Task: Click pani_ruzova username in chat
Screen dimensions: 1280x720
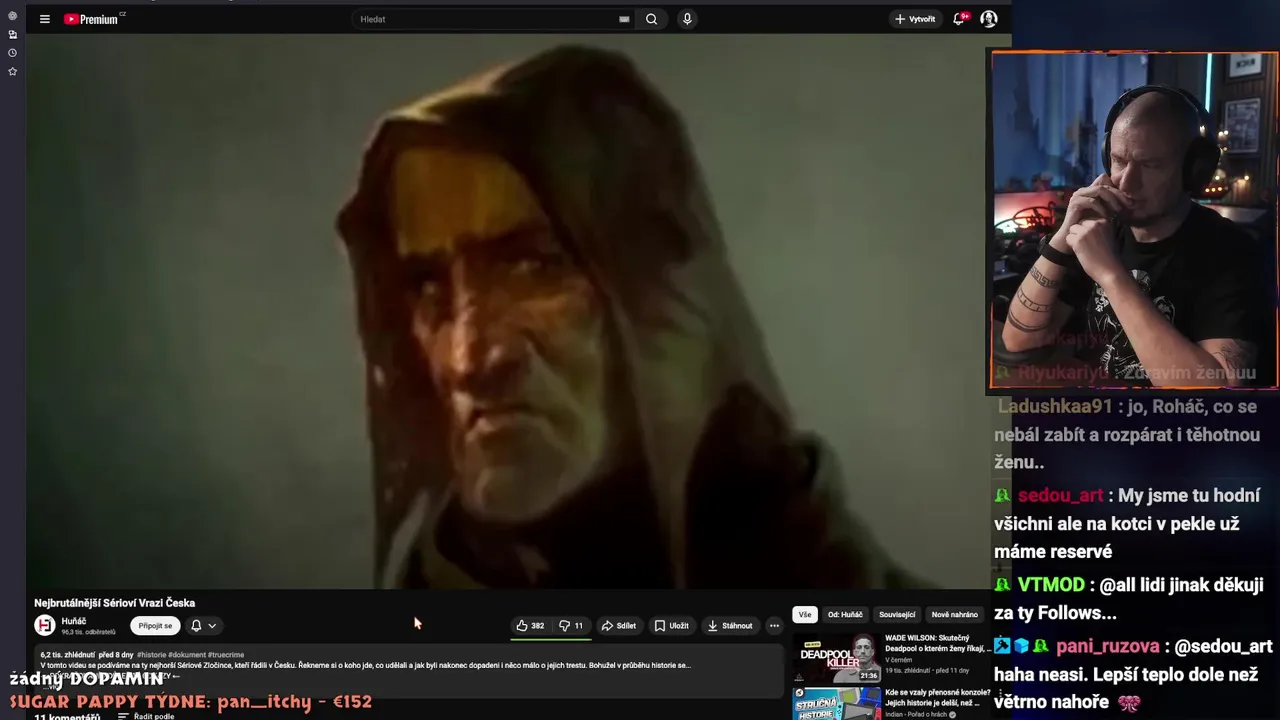Action: 1107,647
